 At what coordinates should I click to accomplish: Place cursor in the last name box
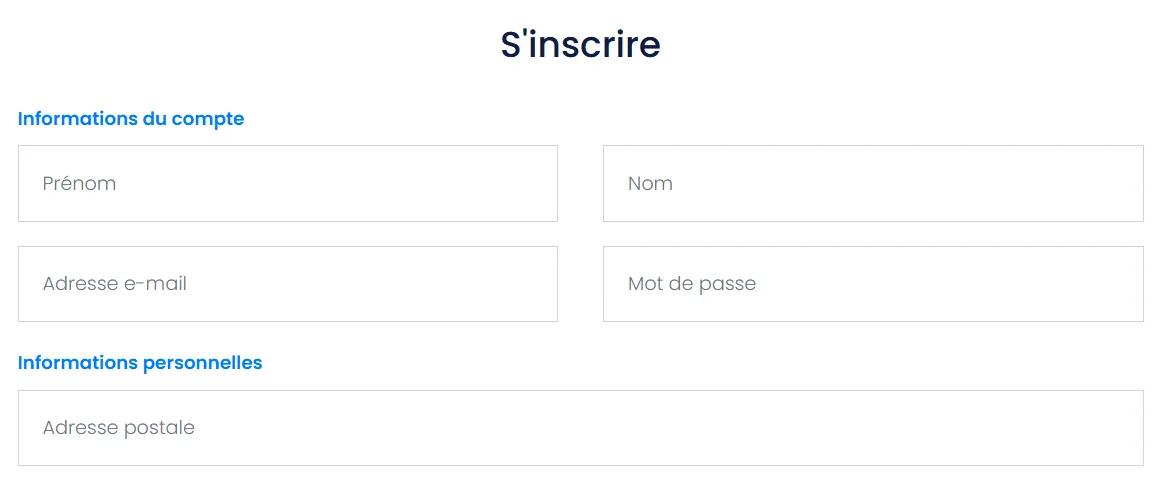click(x=872, y=184)
